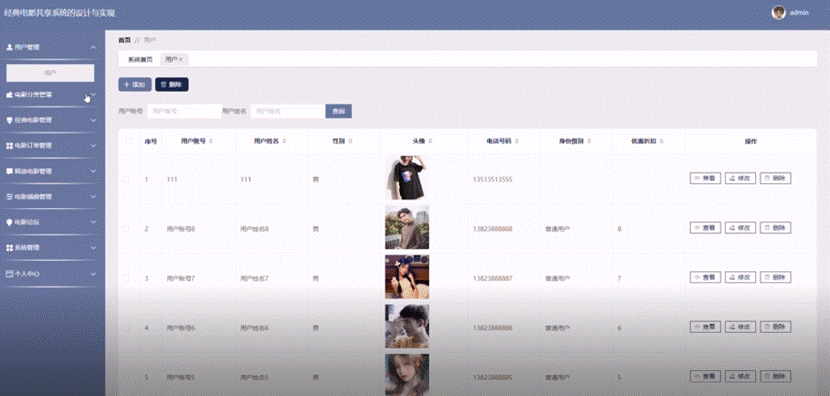This screenshot has height=396, width=830.
Task: Sort by 优惠折扣 column arrows
Action: (x=662, y=141)
